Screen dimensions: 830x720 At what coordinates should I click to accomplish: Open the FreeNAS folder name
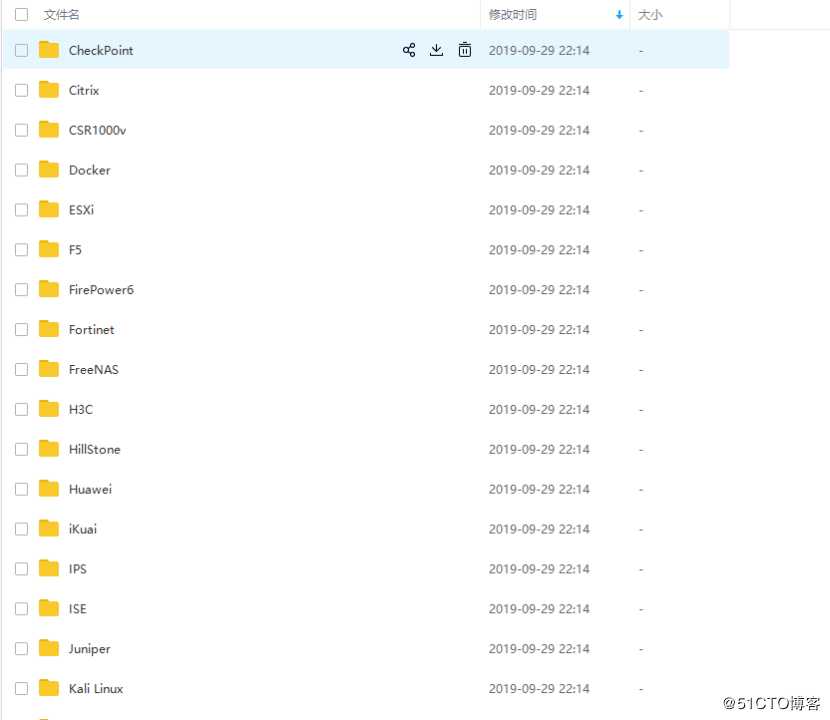[94, 370]
